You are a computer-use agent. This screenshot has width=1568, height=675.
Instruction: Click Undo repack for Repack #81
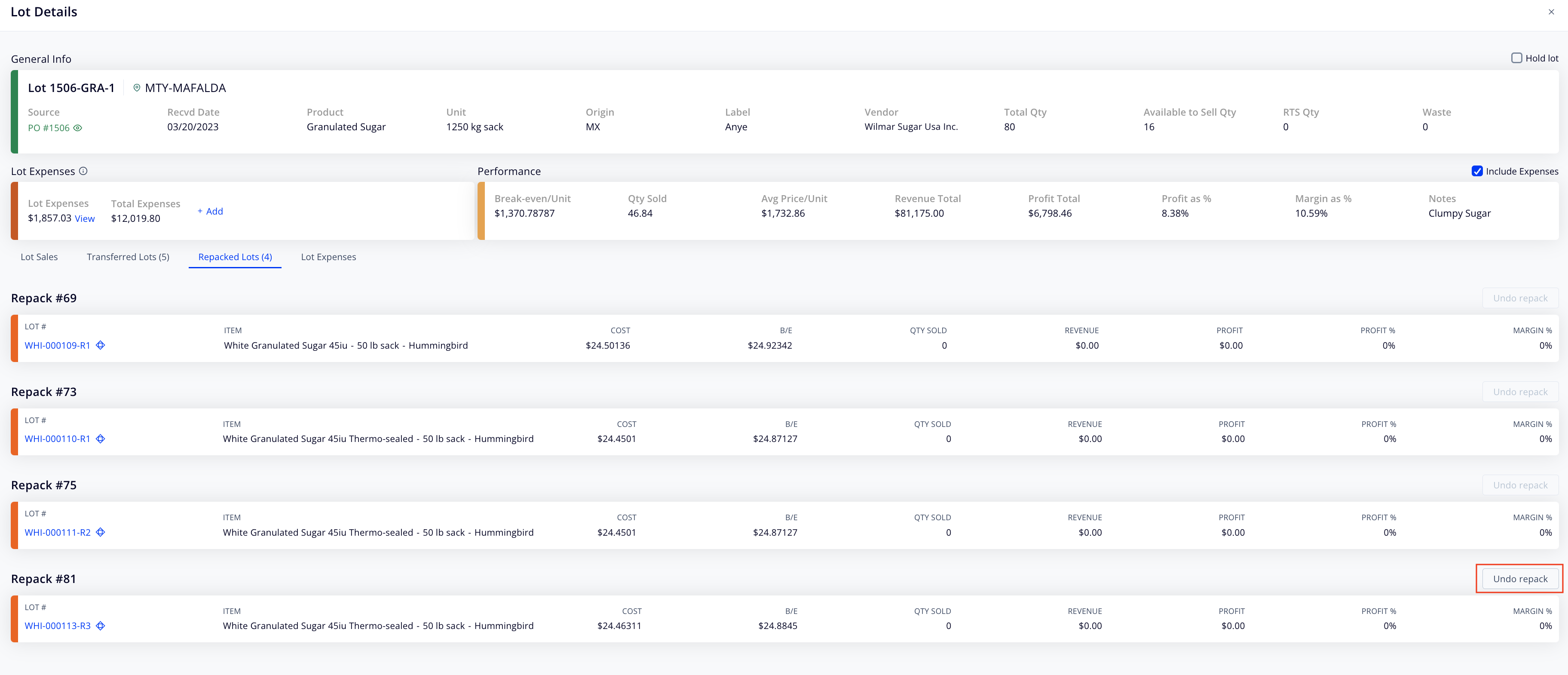[x=1519, y=579]
